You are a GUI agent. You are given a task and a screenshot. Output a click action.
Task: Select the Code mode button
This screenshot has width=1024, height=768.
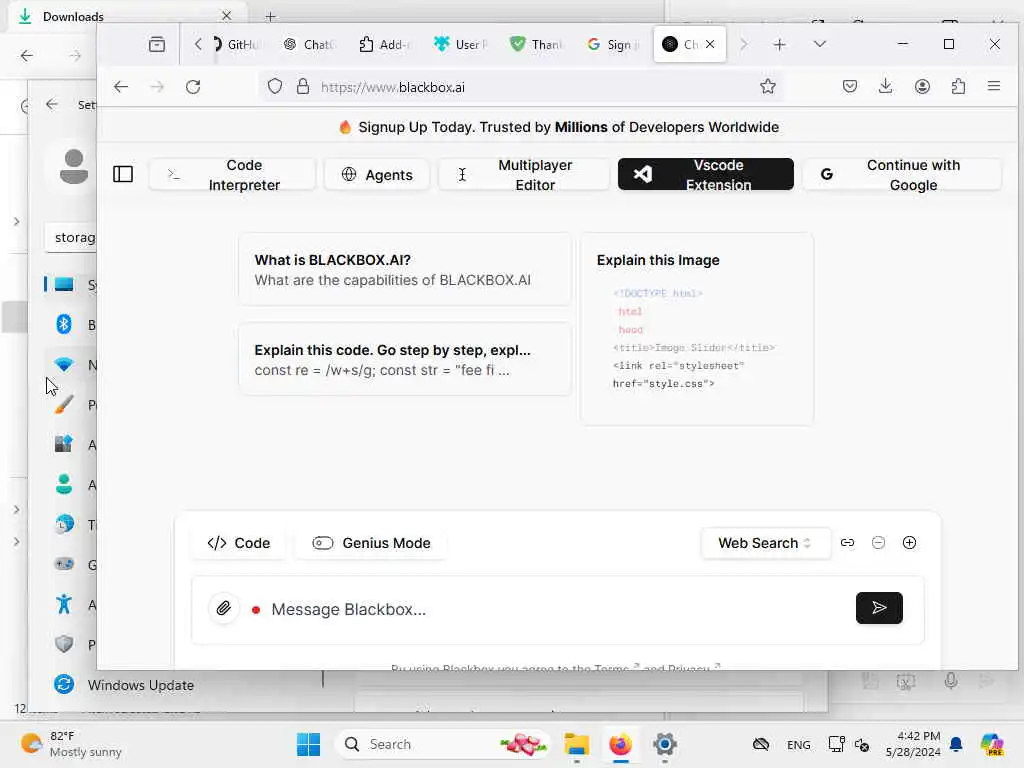[x=238, y=543]
